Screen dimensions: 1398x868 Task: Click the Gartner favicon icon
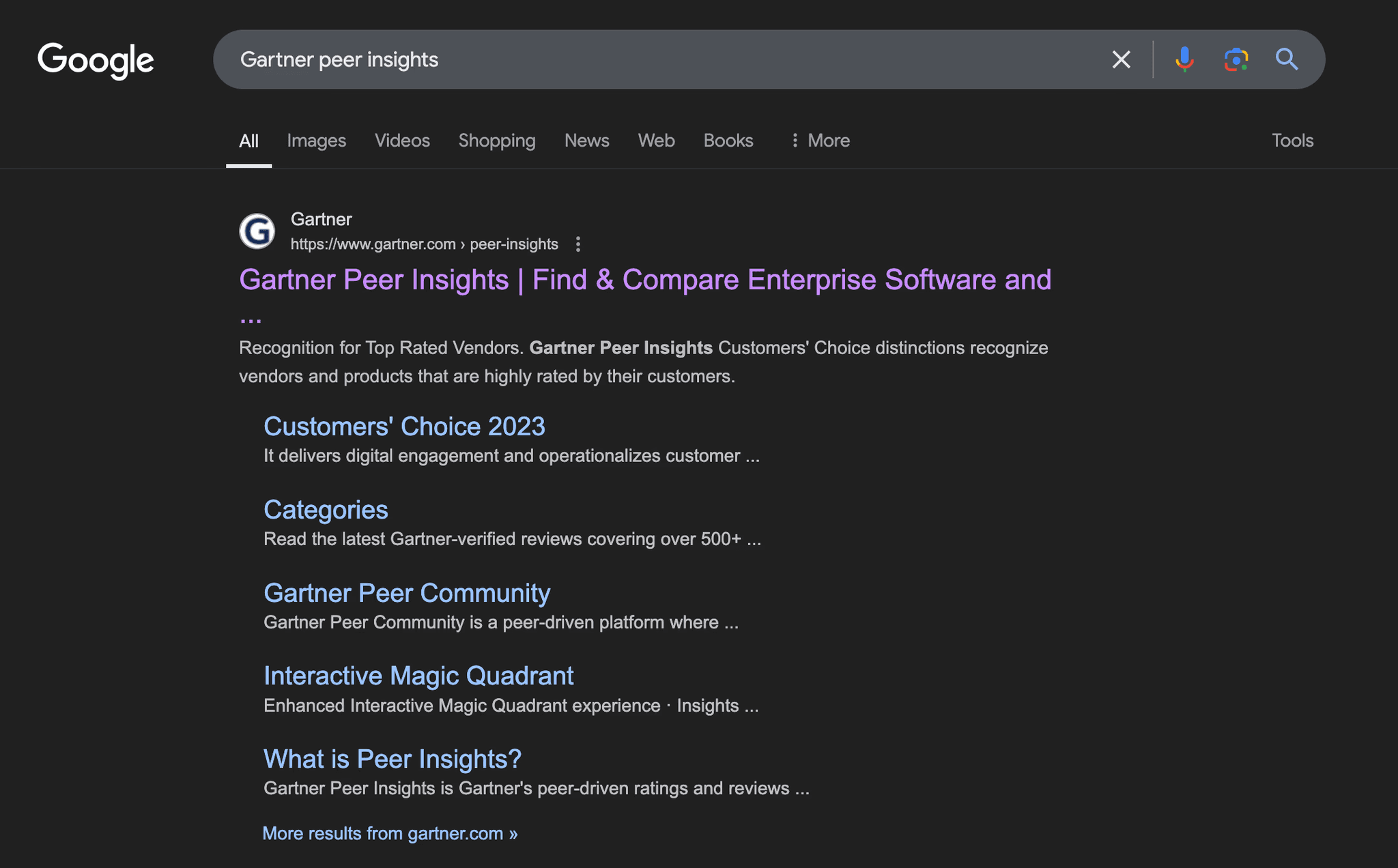coord(257,231)
